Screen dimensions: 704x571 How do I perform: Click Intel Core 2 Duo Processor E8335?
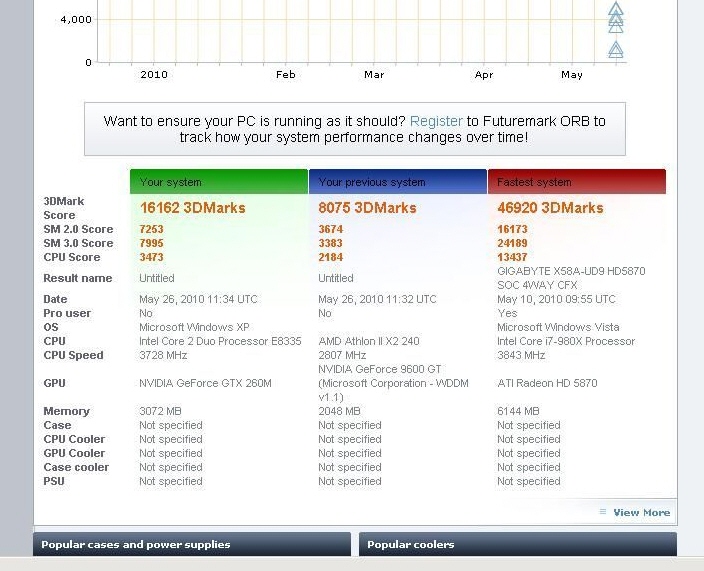(220, 341)
